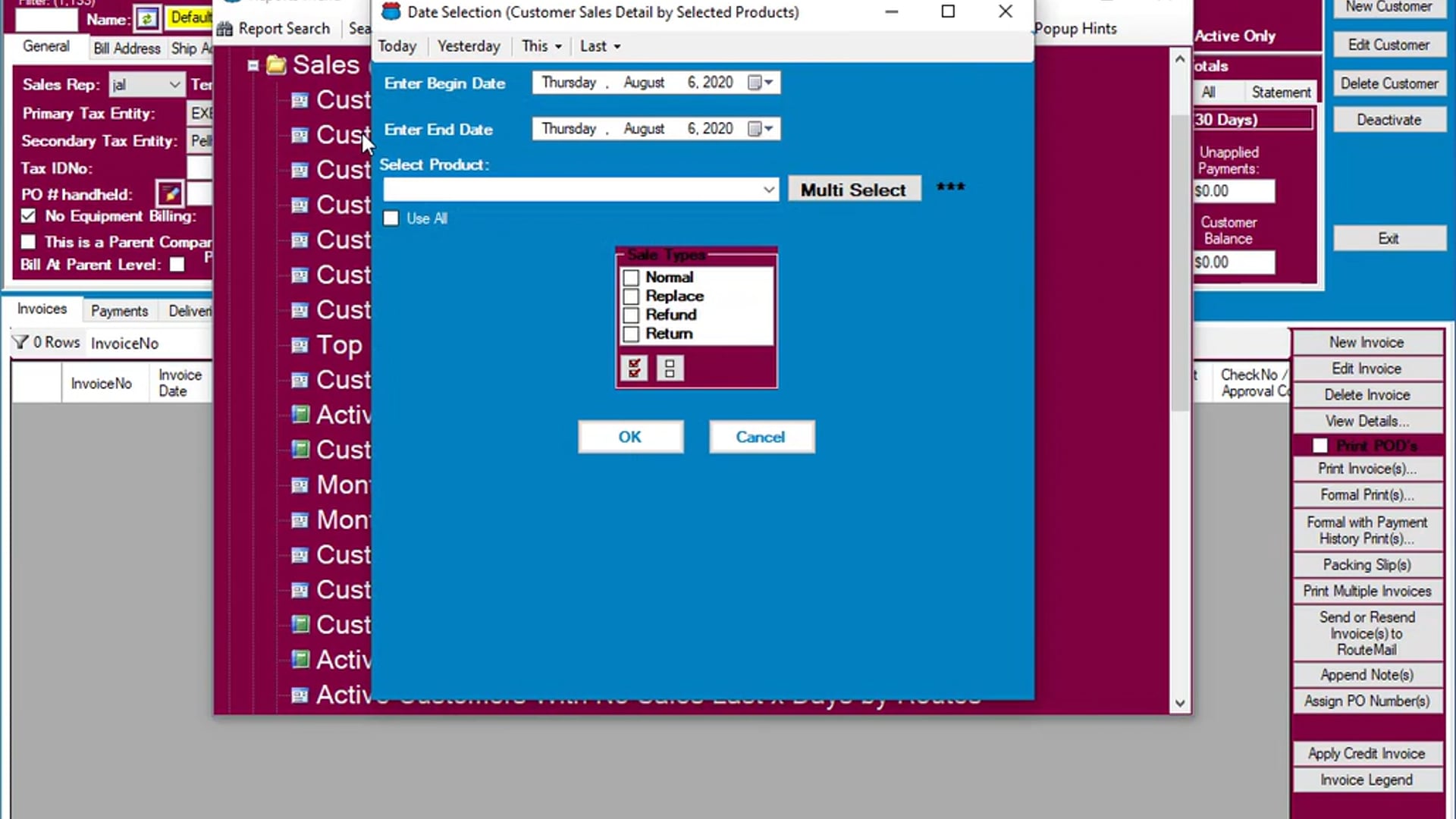Click refresh icon next to Name field

147,19
